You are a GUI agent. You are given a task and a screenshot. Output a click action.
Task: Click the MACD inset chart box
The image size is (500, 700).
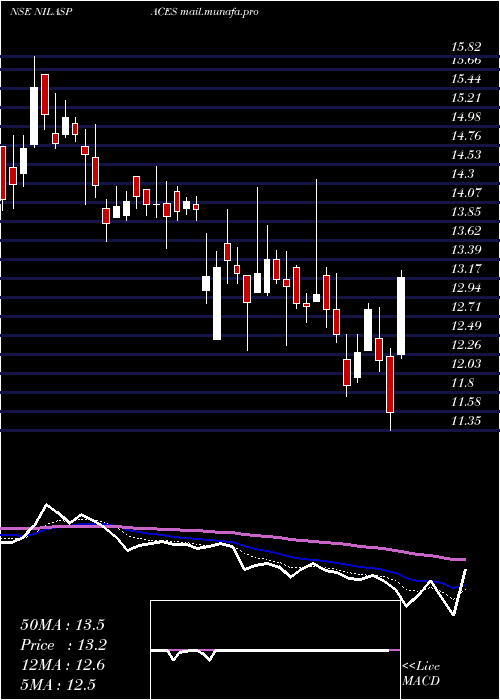tap(275, 650)
